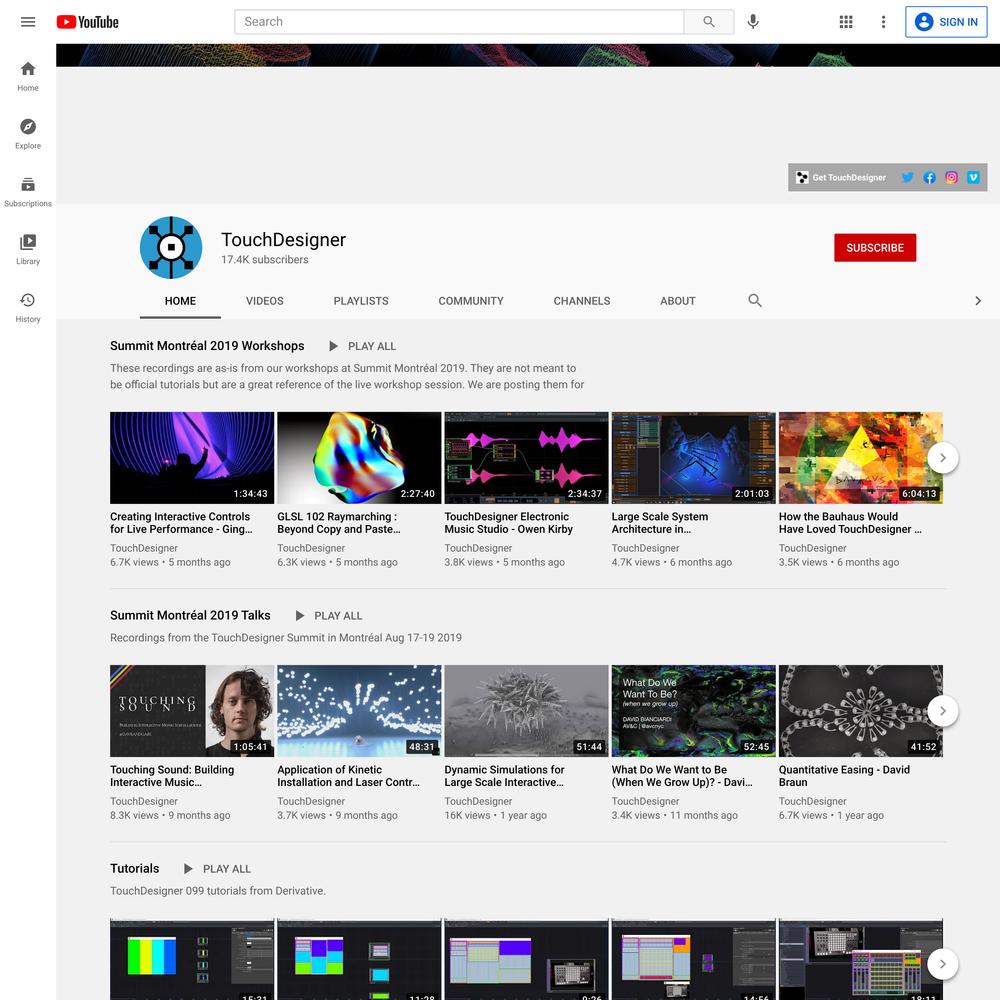Open the COMMUNITY tab
The image size is (1000, 1000).
point(471,301)
